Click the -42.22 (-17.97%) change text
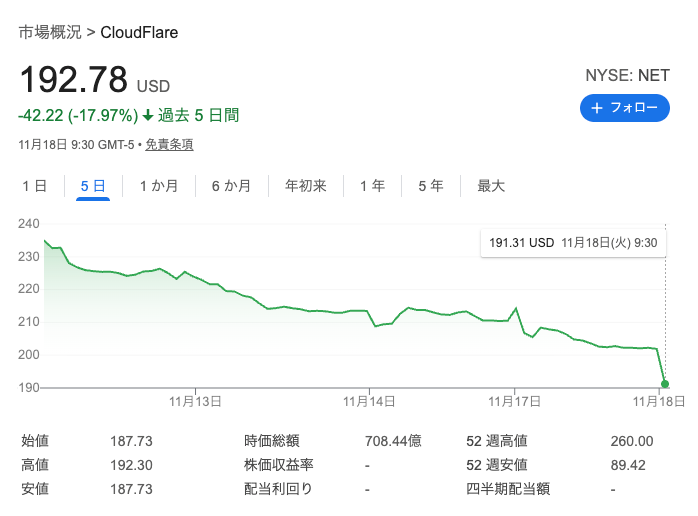The height and width of the screenshot is (516, 698). click(x=78, y=115)
